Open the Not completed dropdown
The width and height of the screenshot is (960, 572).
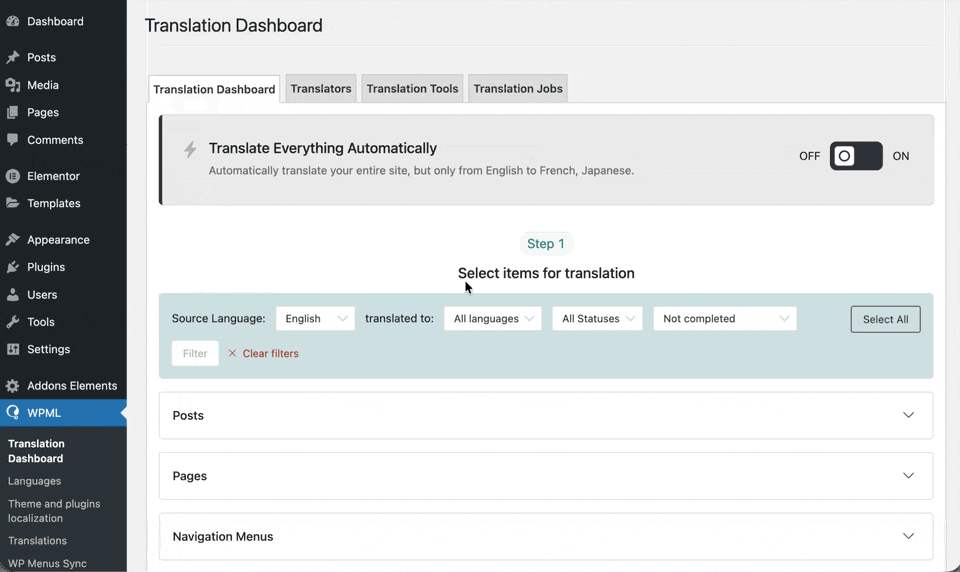point(725,318)
